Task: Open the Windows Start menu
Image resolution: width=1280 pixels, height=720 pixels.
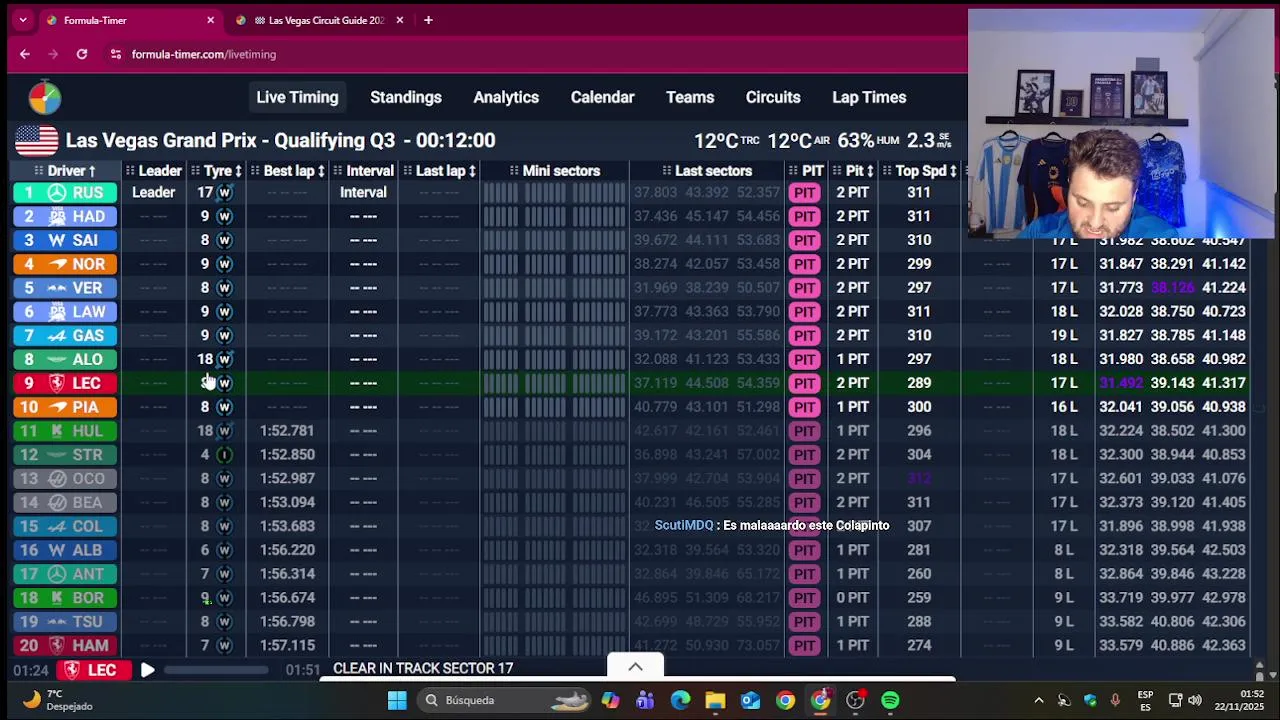Action: pos(397,700)
